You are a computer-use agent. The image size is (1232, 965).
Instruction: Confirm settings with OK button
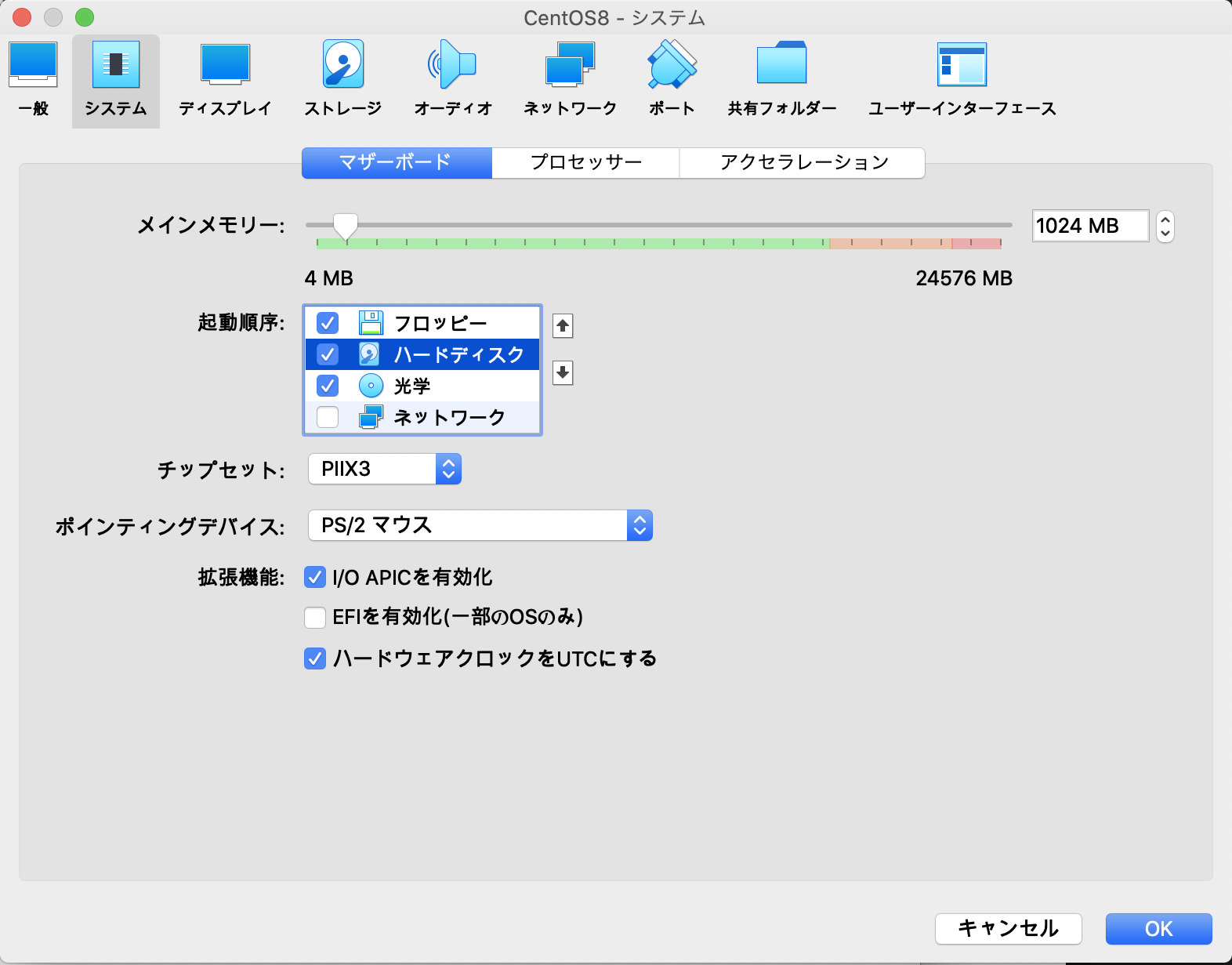(x=1159, y=929)
